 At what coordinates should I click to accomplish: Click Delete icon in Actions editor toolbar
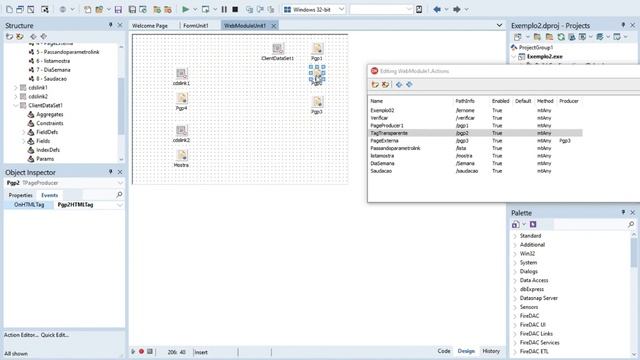[x=385, y=84]
